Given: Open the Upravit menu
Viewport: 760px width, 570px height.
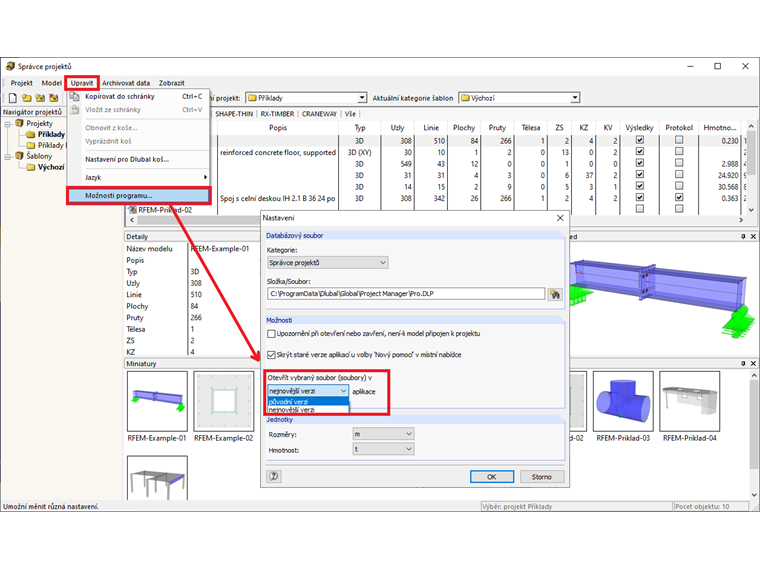Looking at the screenshot, I should coord(81,83).
